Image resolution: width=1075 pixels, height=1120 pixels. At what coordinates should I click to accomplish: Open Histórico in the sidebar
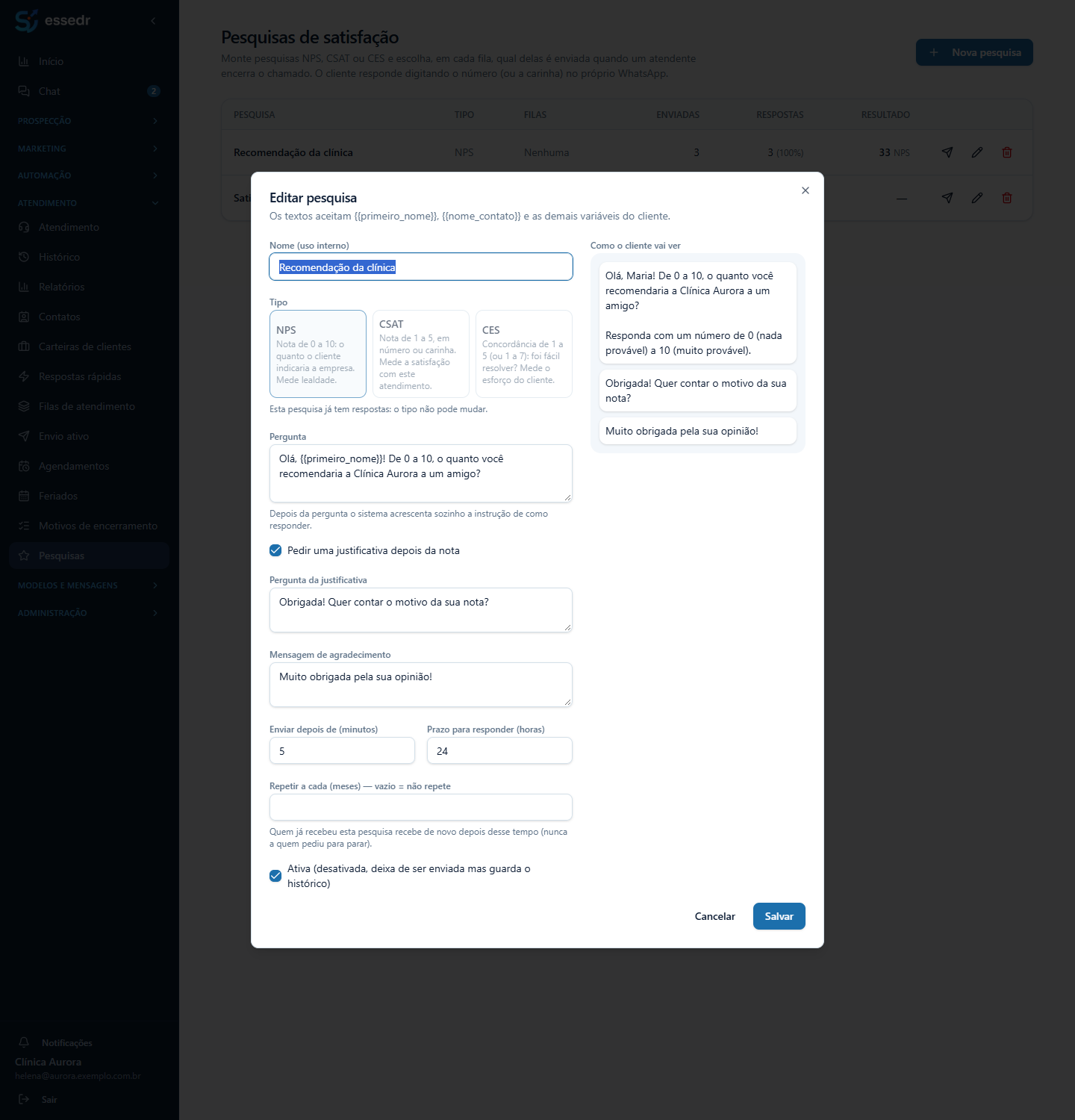(90, 257)
